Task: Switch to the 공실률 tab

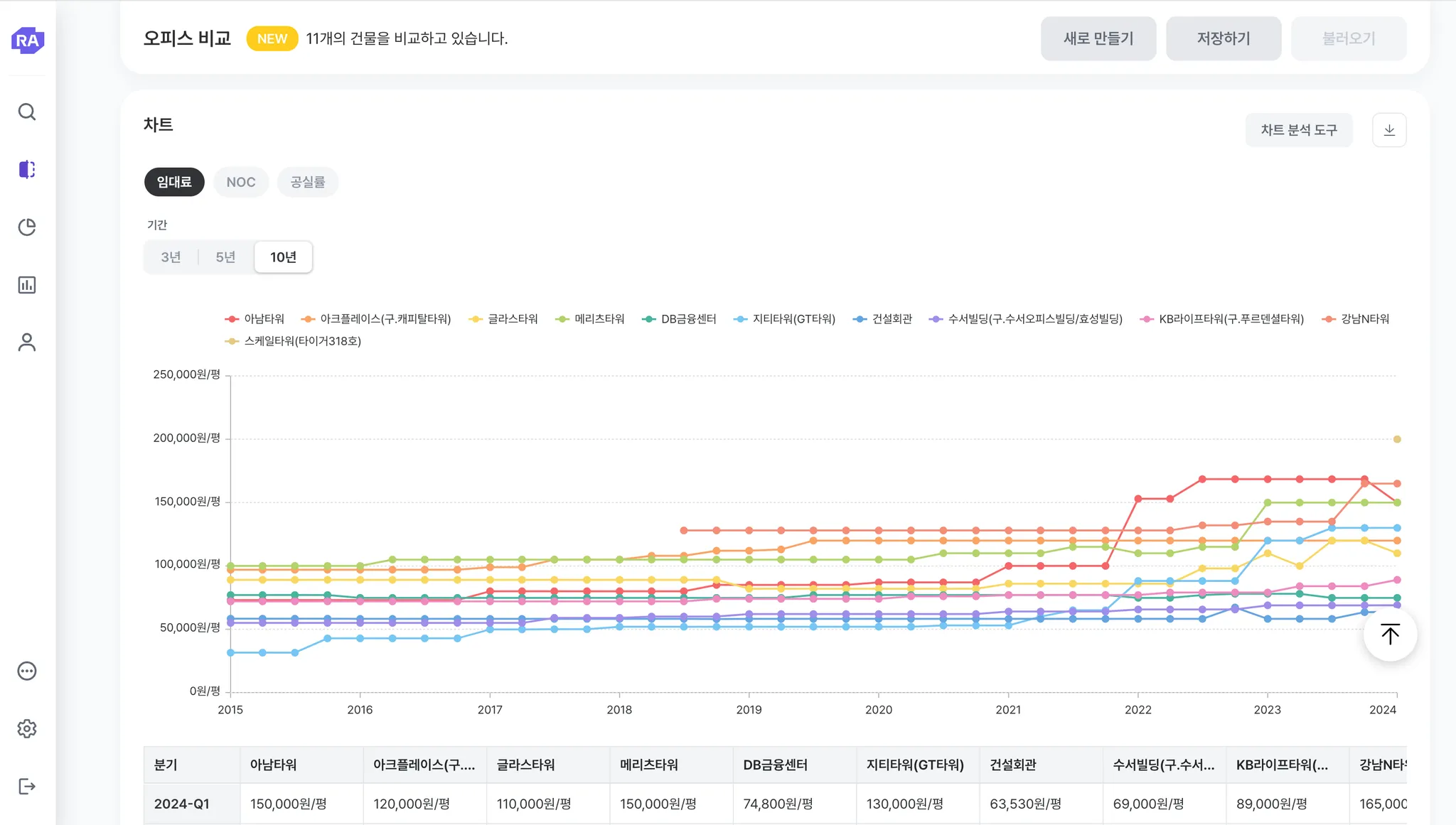Action: click(x=307, y=182)
